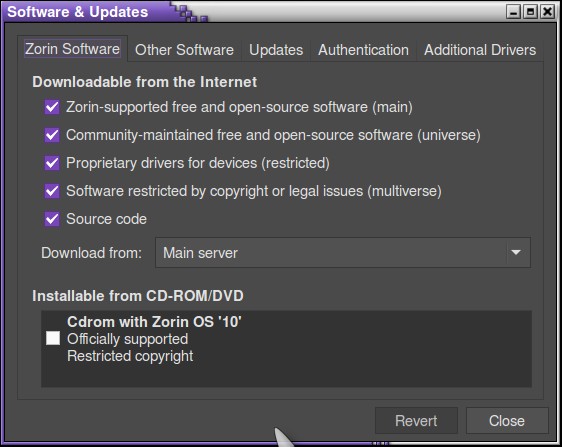Go to the Authentication tab
This screenshot has height=447, width=562.
[363, 50]
